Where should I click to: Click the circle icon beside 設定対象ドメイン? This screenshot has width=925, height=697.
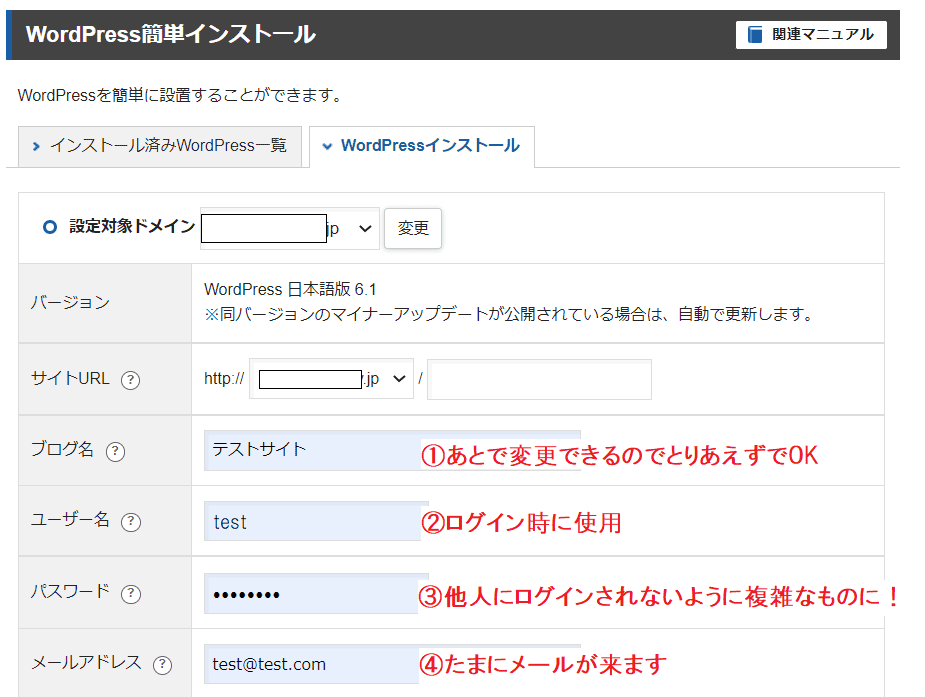(50, 227)
